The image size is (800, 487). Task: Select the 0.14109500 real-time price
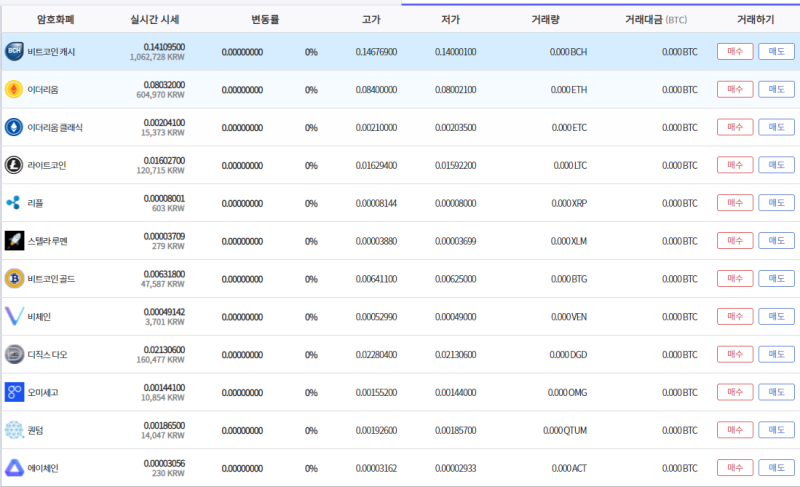164,47
